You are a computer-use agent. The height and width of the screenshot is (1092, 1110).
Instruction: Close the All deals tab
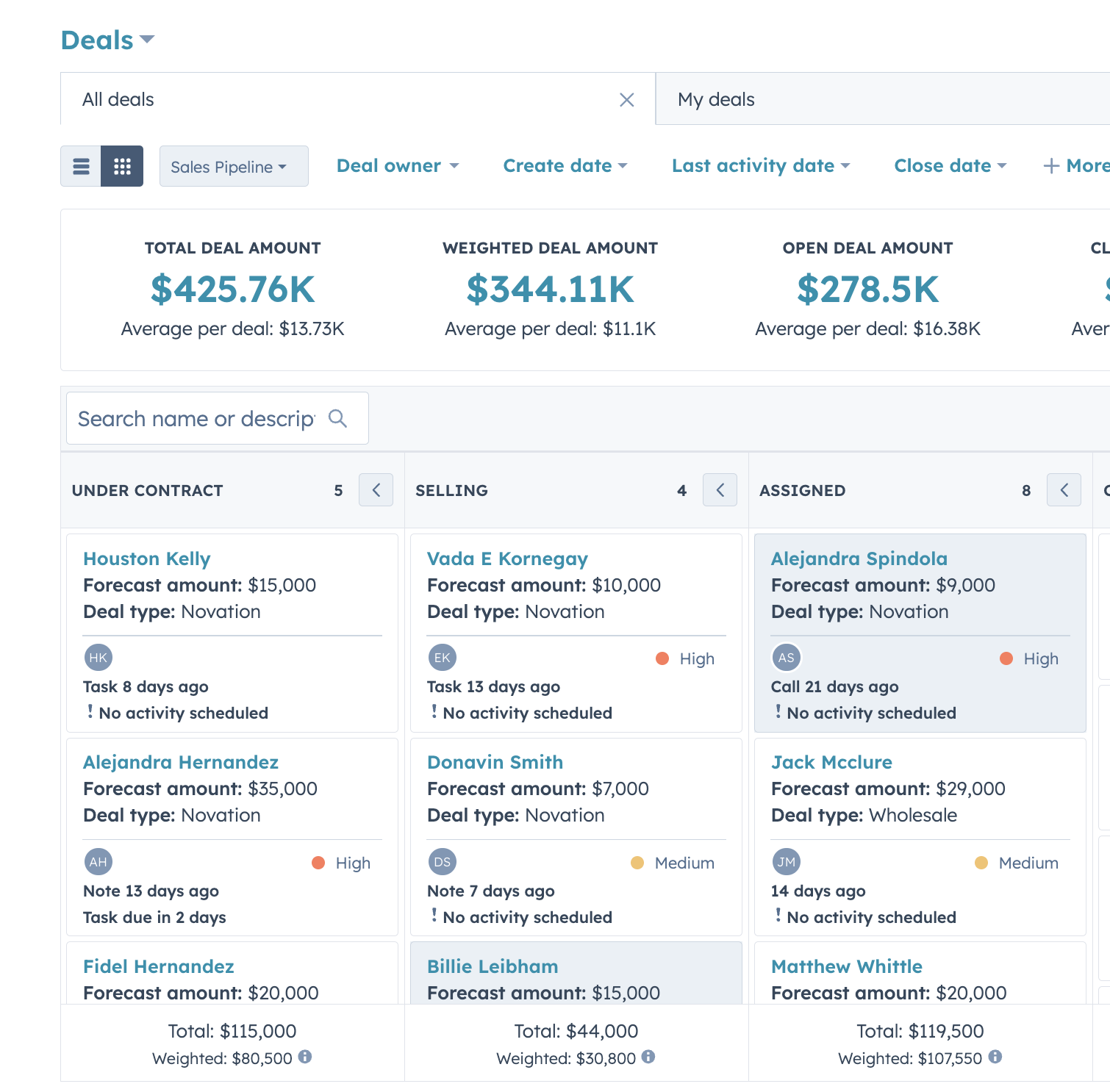coord(626,99)
